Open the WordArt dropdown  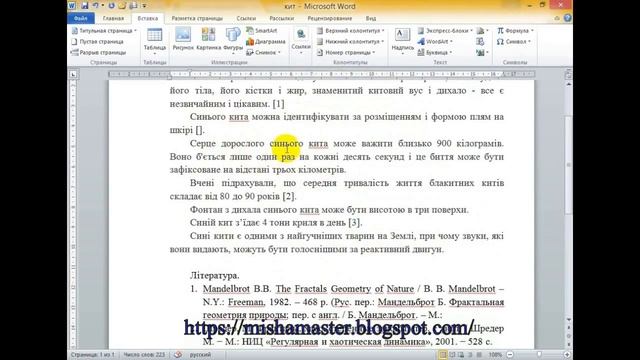click(435, 42)
